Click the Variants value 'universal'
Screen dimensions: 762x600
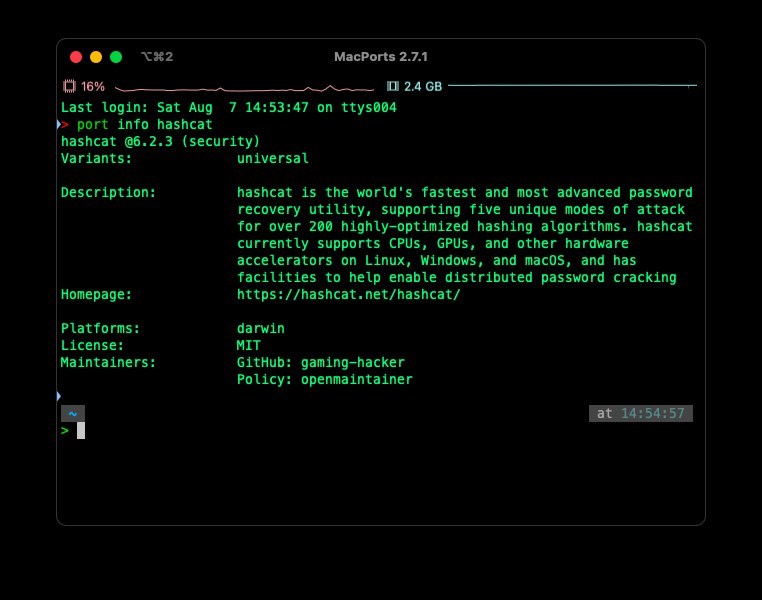click(273, 159)
